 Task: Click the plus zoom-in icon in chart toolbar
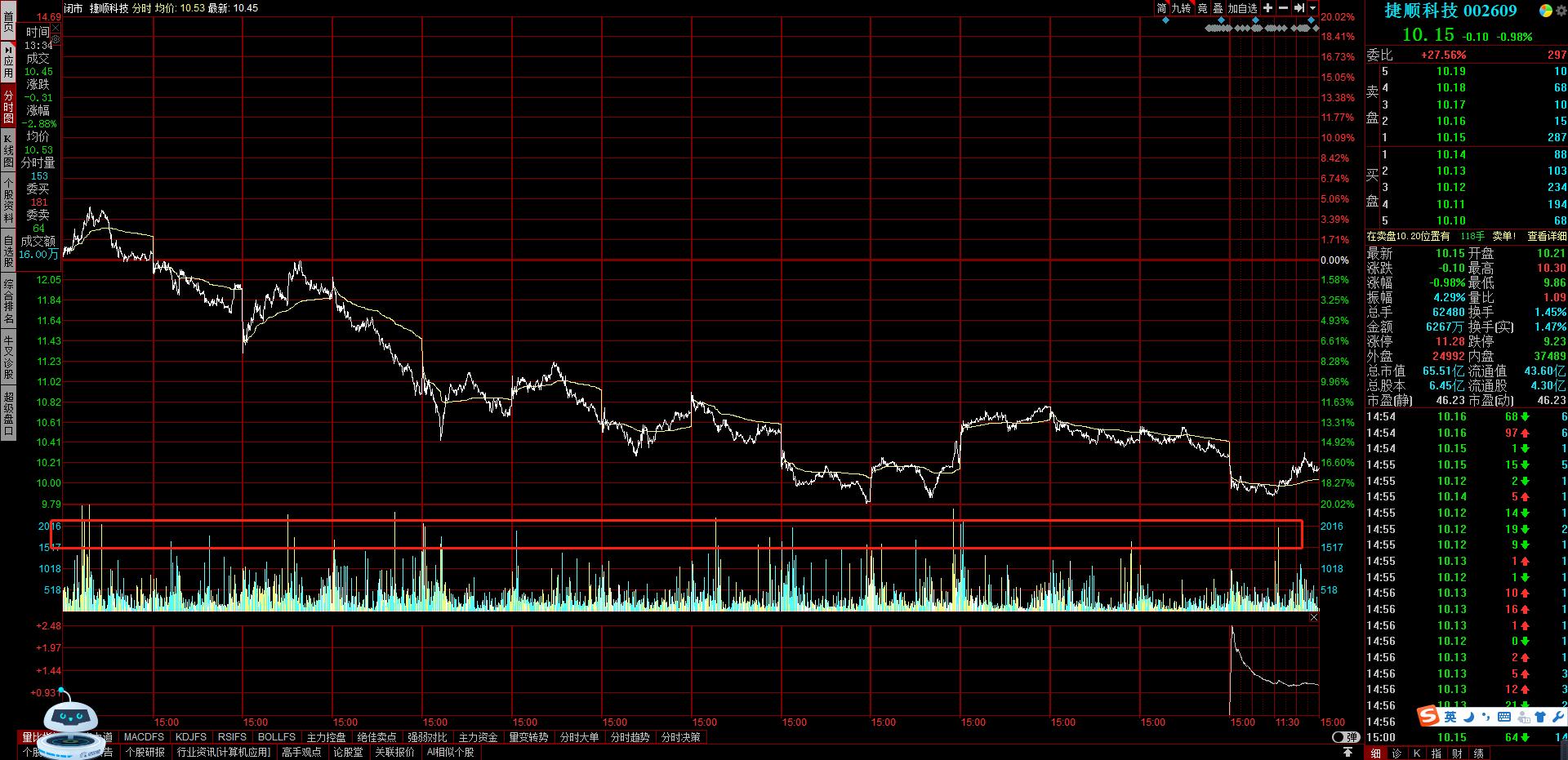pos(1267,8)
